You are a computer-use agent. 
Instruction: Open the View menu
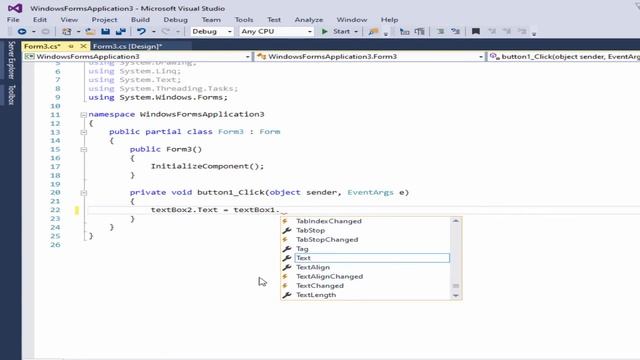[x=69, y=20]
